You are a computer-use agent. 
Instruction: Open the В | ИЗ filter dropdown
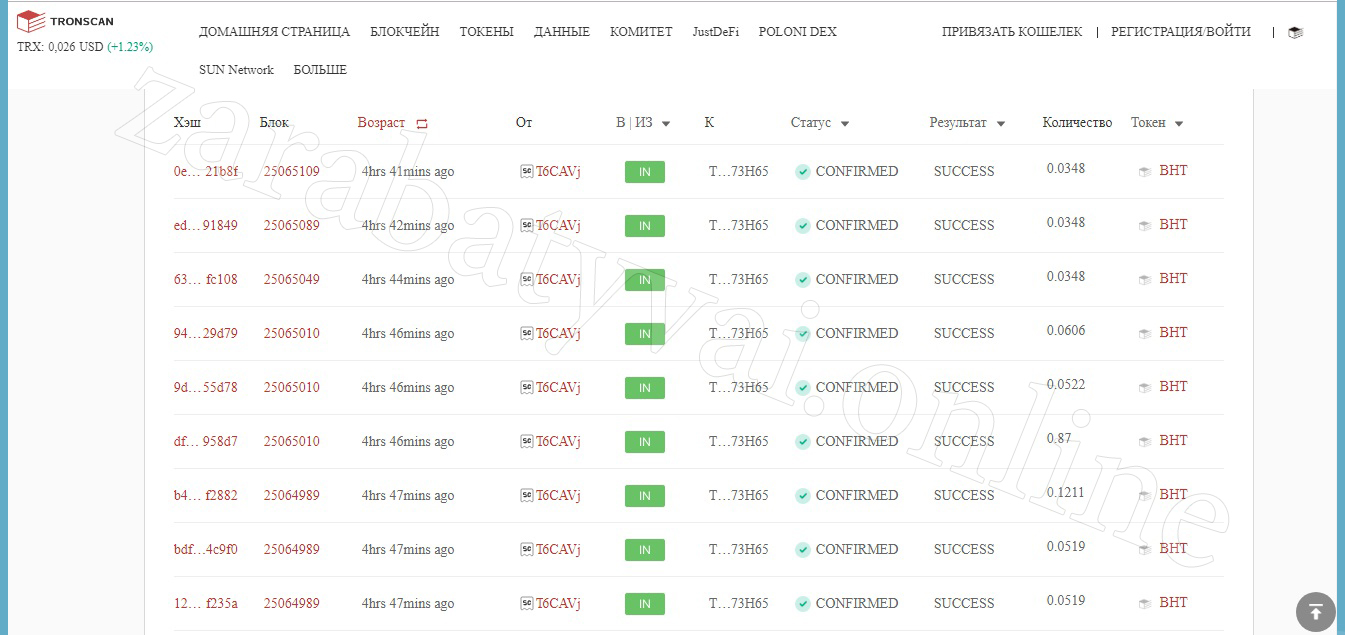(x=666, y=124)
